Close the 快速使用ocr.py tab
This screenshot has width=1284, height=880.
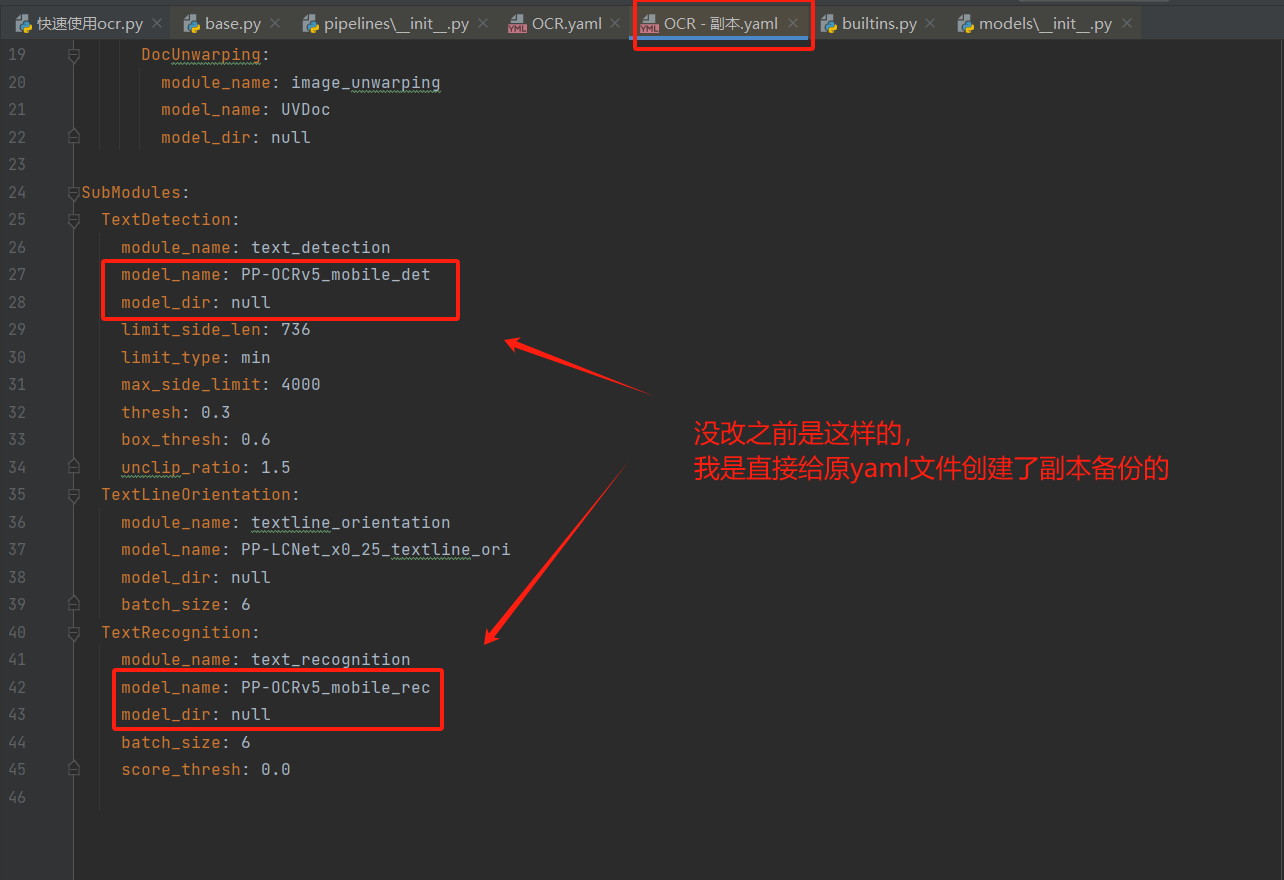tap(157, 23)
